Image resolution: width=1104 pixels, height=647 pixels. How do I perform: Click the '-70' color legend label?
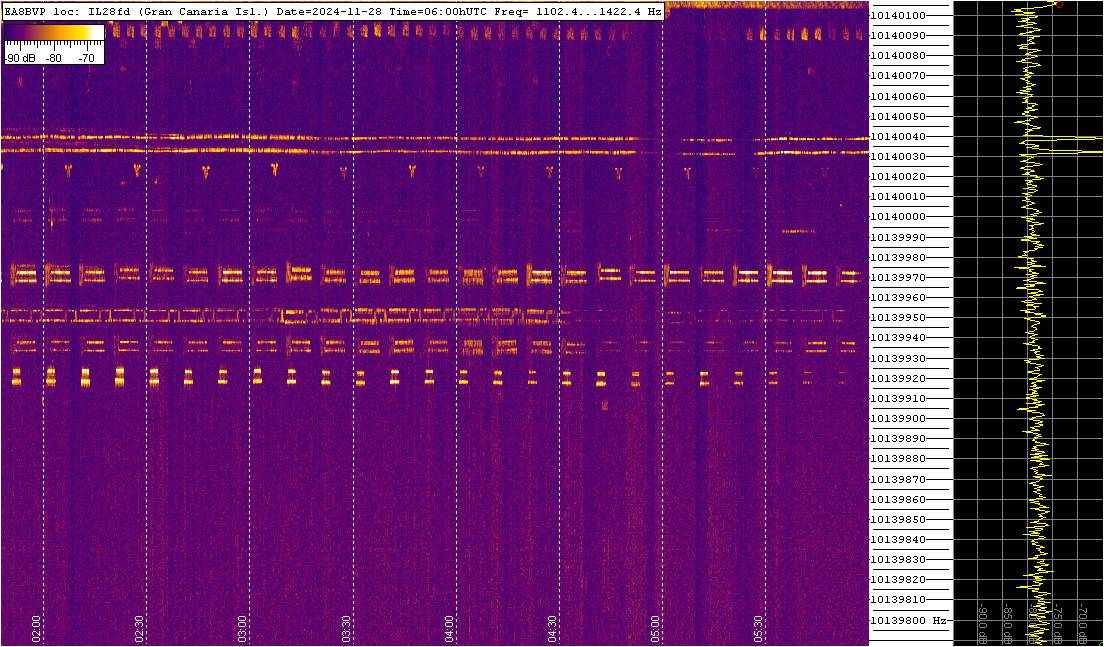click(x=86, y=58)
